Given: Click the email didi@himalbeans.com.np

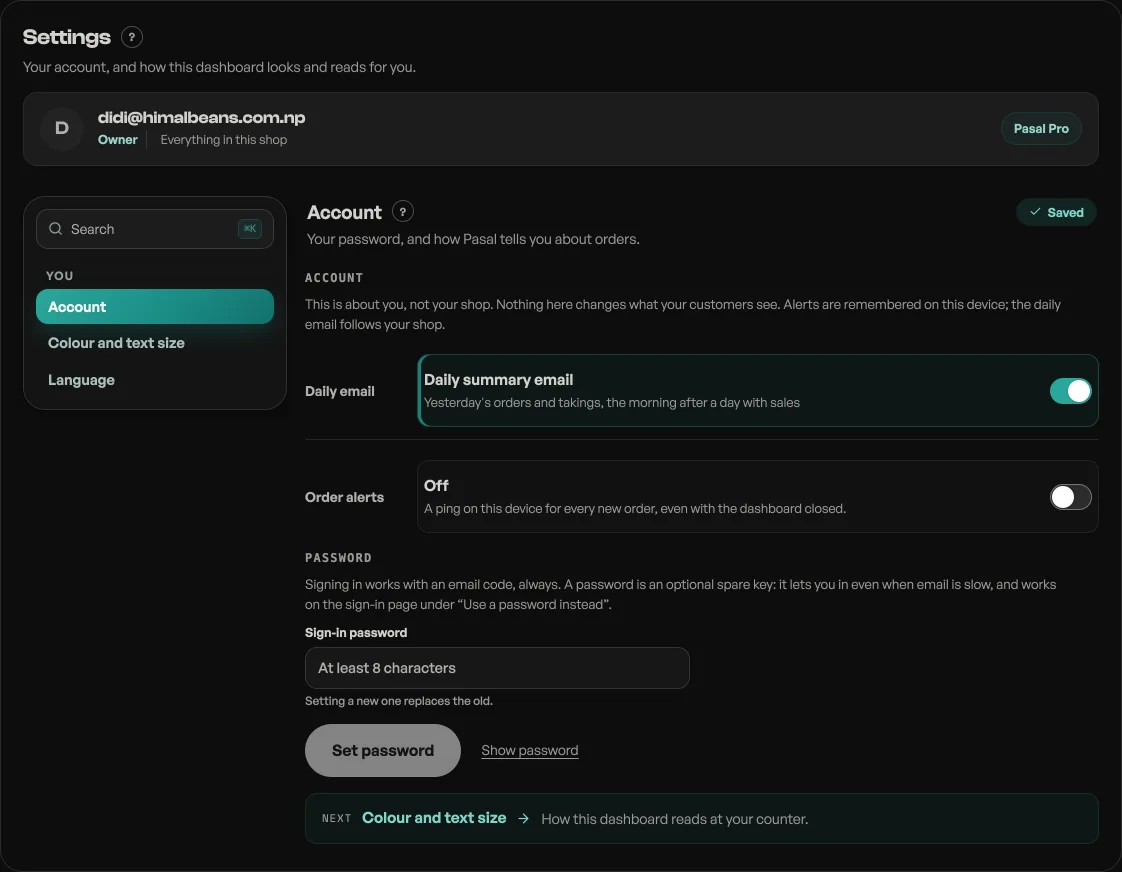Looking at the screenshot, I should 202,117.
